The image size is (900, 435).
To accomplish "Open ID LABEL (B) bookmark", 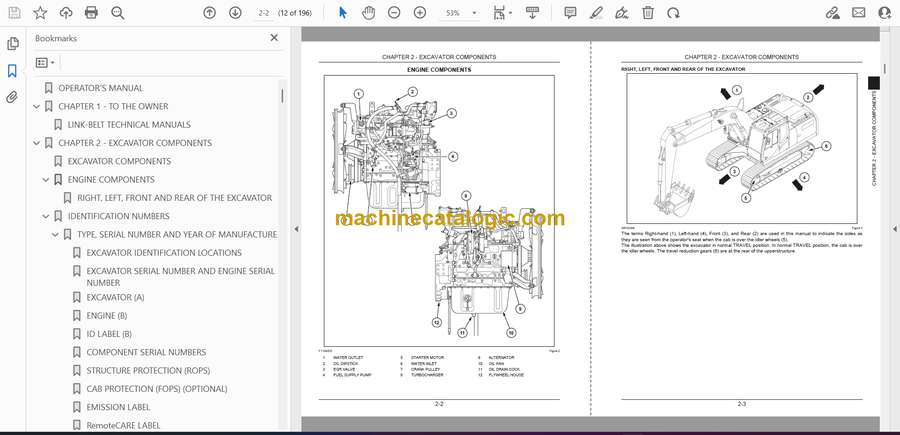I will (x=109, y=334).
